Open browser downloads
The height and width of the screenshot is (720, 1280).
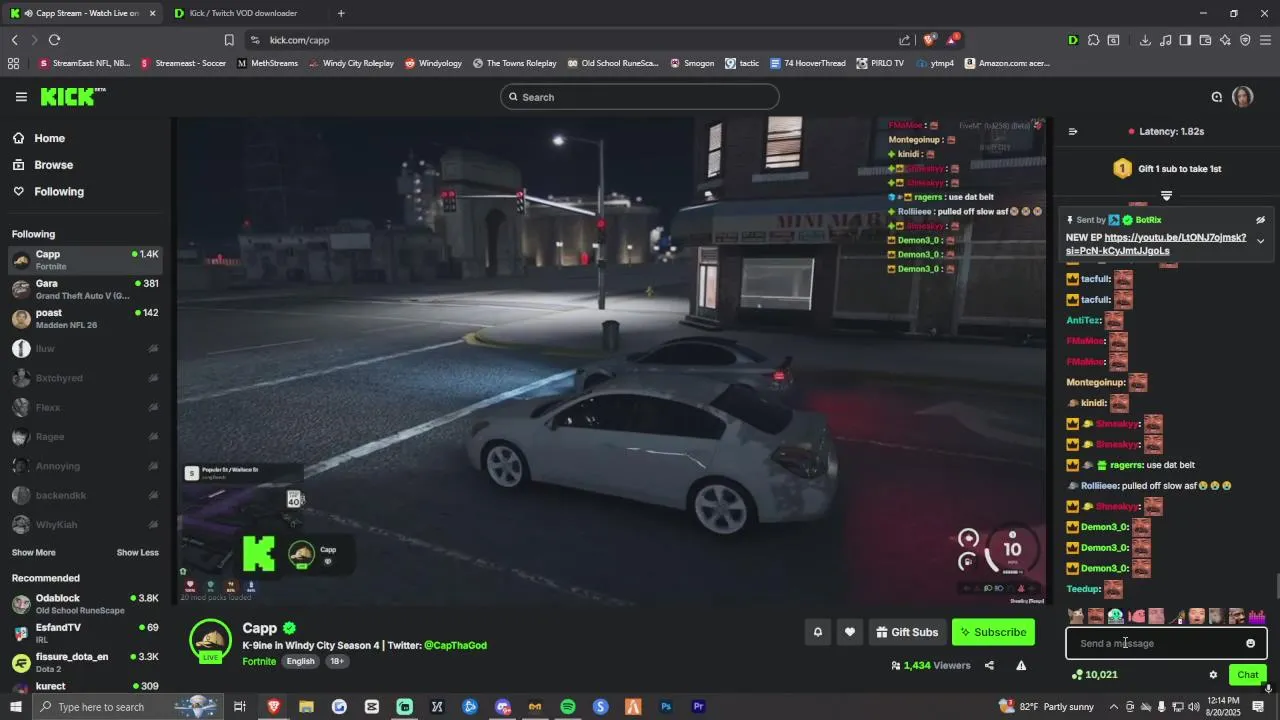pyautogui.click(x=1145, y=40)
